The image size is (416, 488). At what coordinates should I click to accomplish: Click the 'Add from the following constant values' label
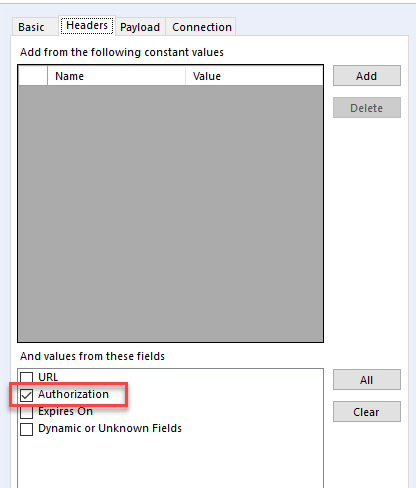click(122, 52)
